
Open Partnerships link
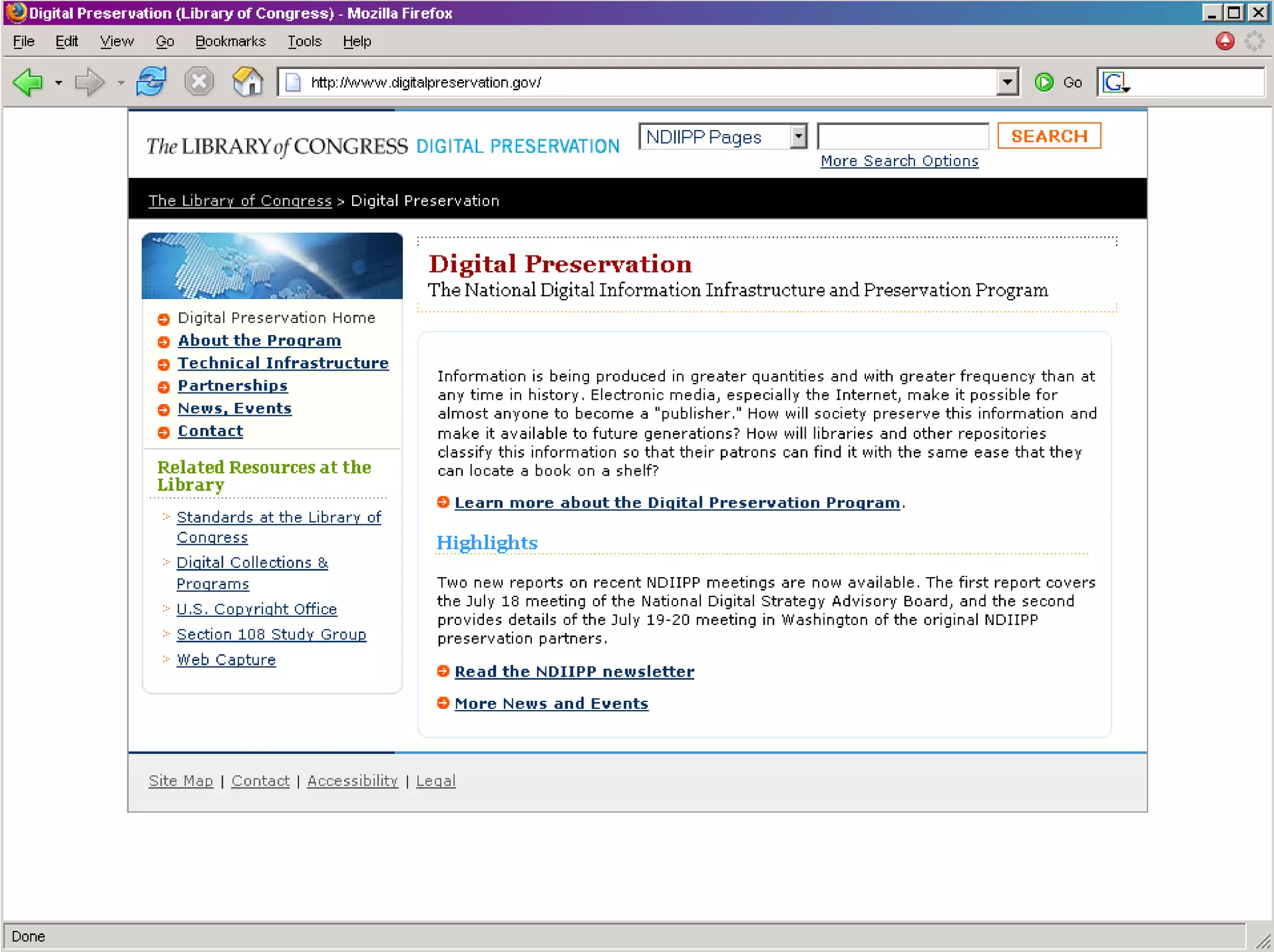point(233,386)
